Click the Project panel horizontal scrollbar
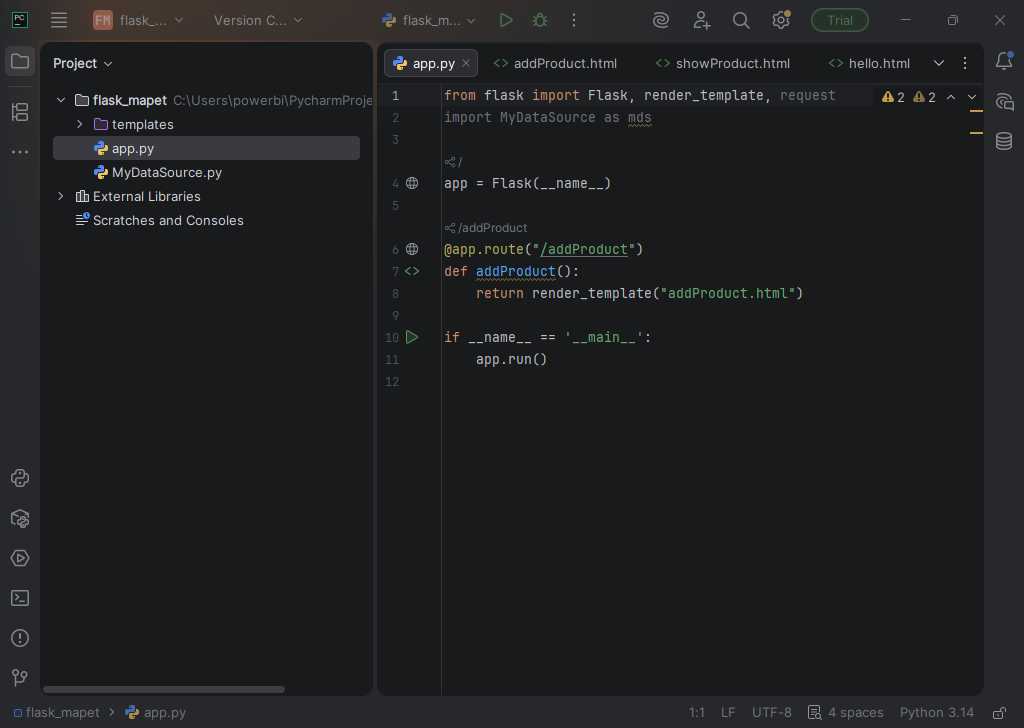The width and height of the screenshot is (1024, 728). tap(164, 689)
